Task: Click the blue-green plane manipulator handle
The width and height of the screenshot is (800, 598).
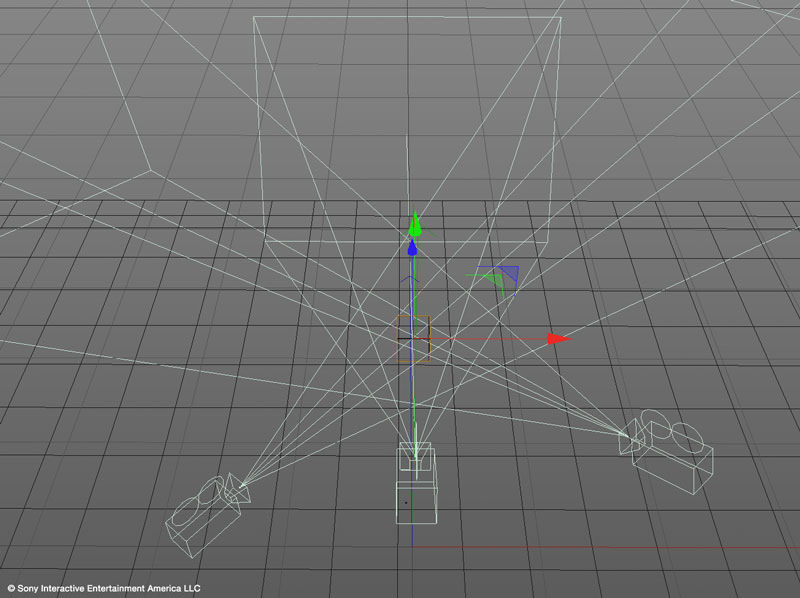Action: click(x=494, y=281)
